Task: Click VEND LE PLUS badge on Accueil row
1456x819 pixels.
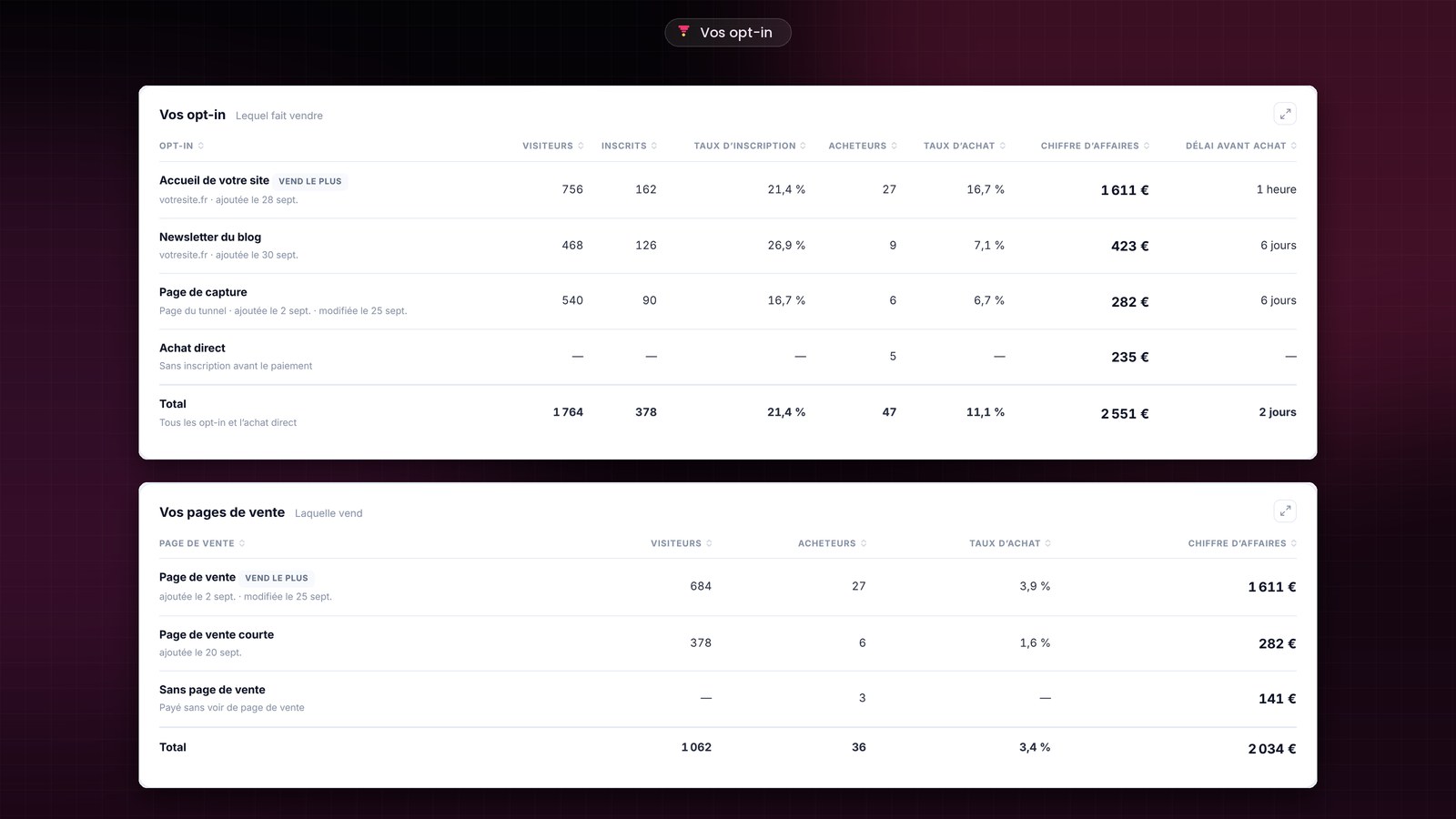Action: (x=310, y=181)
